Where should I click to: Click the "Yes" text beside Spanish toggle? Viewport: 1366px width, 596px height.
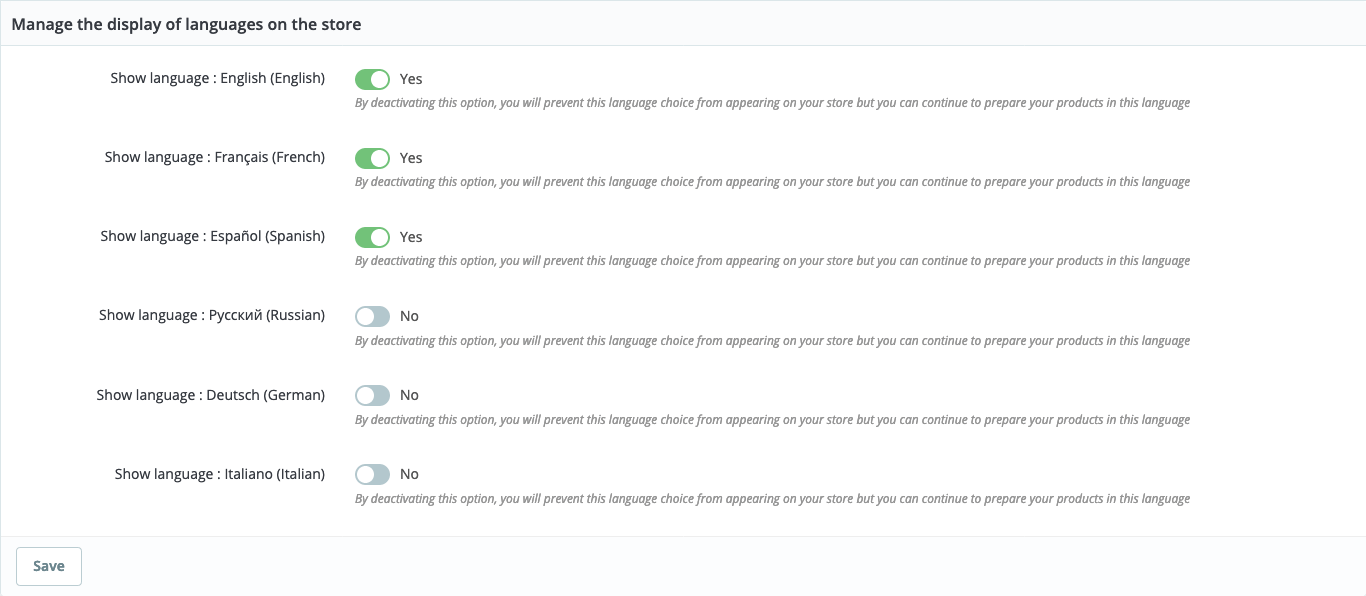pyautogui.click(x=411, y=237)
